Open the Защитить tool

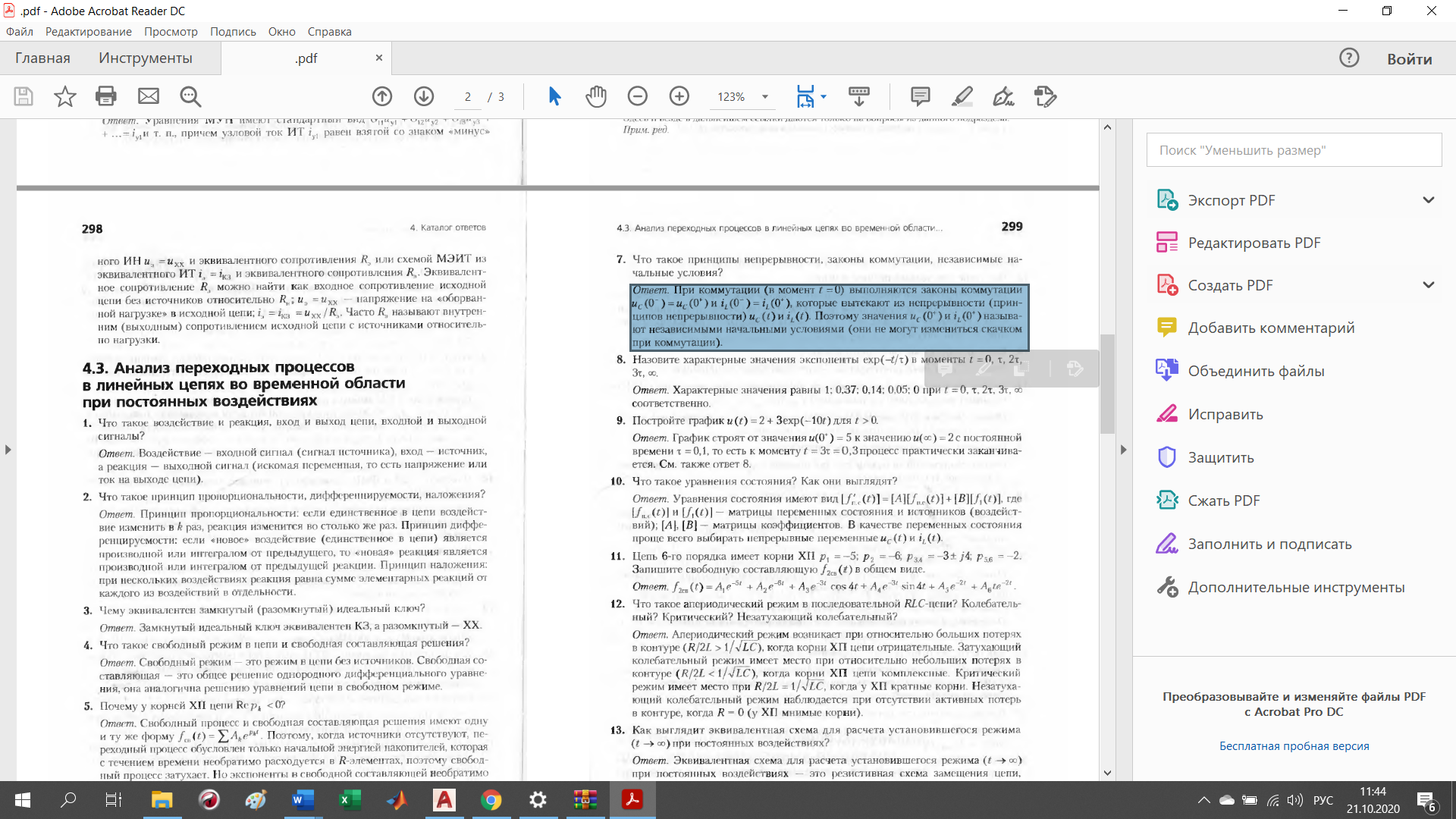point(1221,457)
